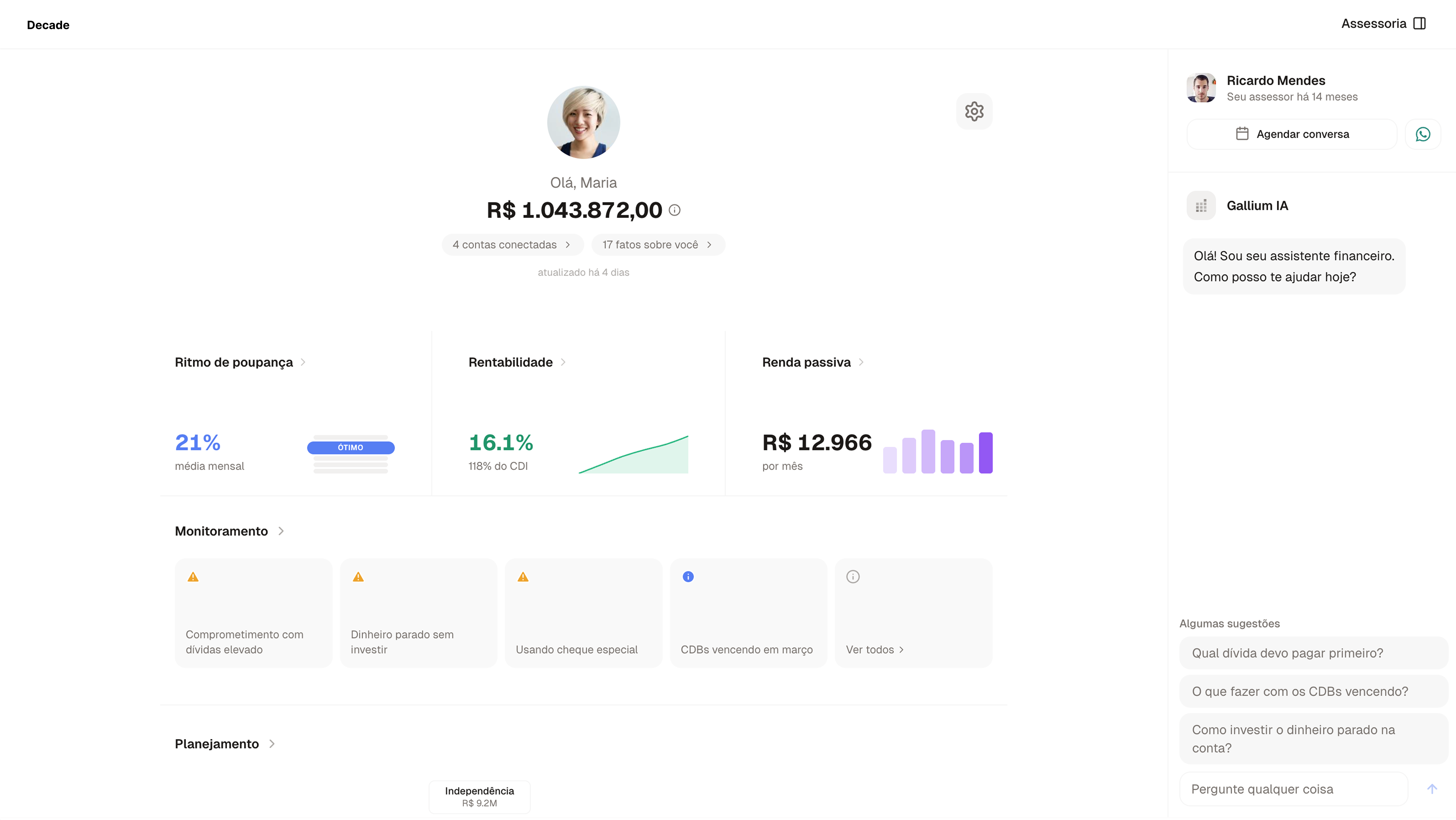Expand the '4 contas conectadas' chip
The image size is (1456, 820).
tap(512, 244)
